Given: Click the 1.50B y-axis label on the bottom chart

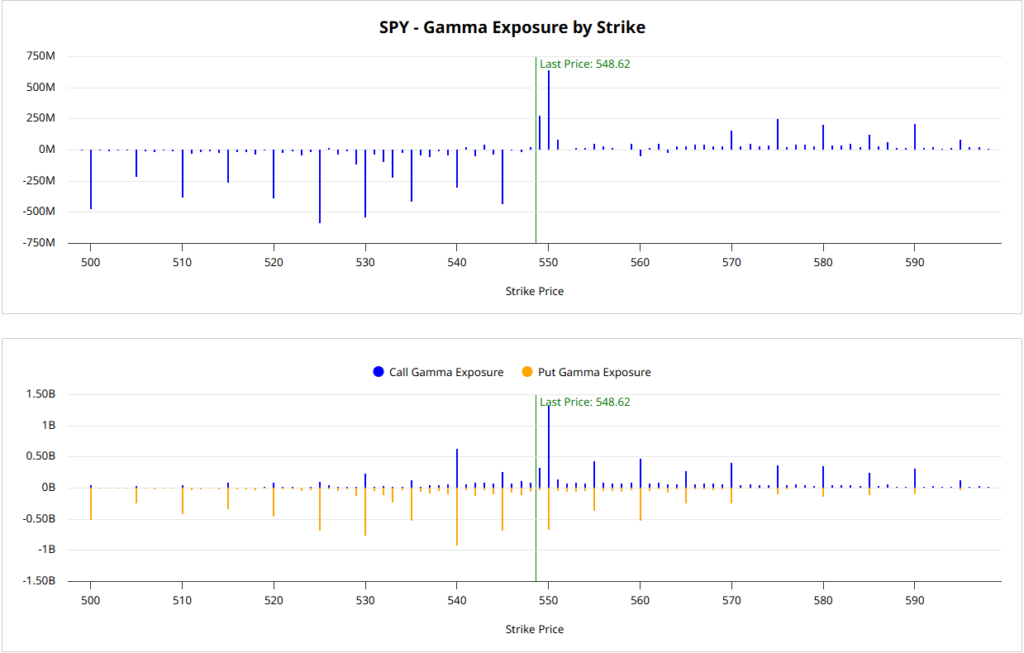Looking at the screenshot, I should pyautogui.click(x=39, y=394).
